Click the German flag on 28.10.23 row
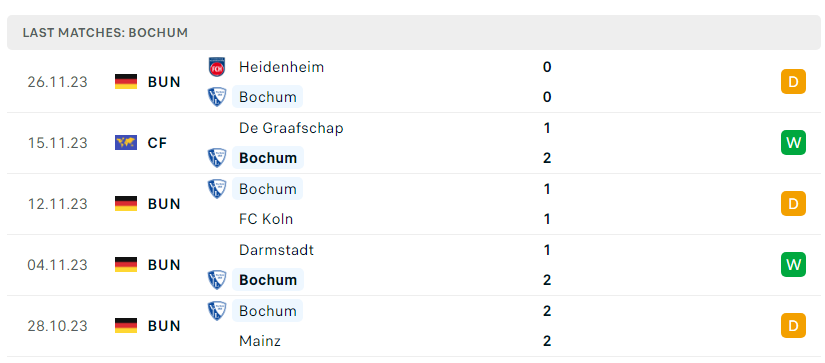Image resolution: width=825 pixels, height=363 pixels. (x=126, y=326)
